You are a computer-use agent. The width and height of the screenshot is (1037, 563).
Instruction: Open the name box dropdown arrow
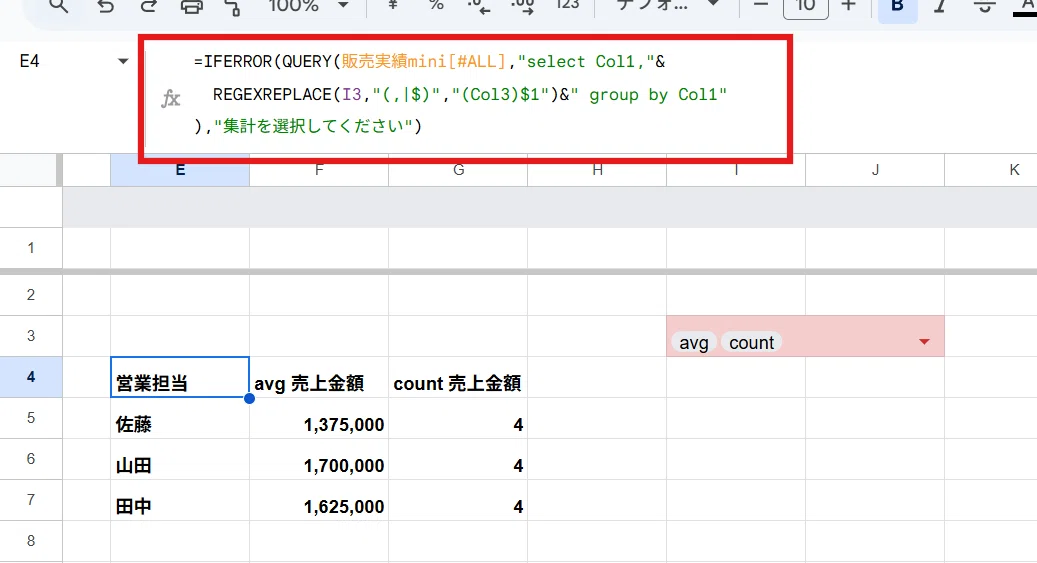point(123,62)
